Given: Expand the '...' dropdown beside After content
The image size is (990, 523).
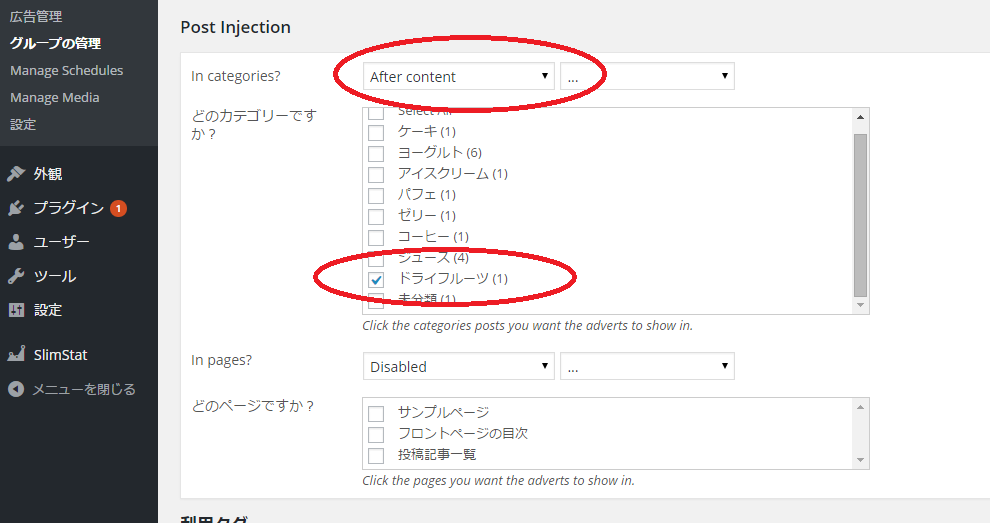Looking at the screenshot, I should click(647, 77).
